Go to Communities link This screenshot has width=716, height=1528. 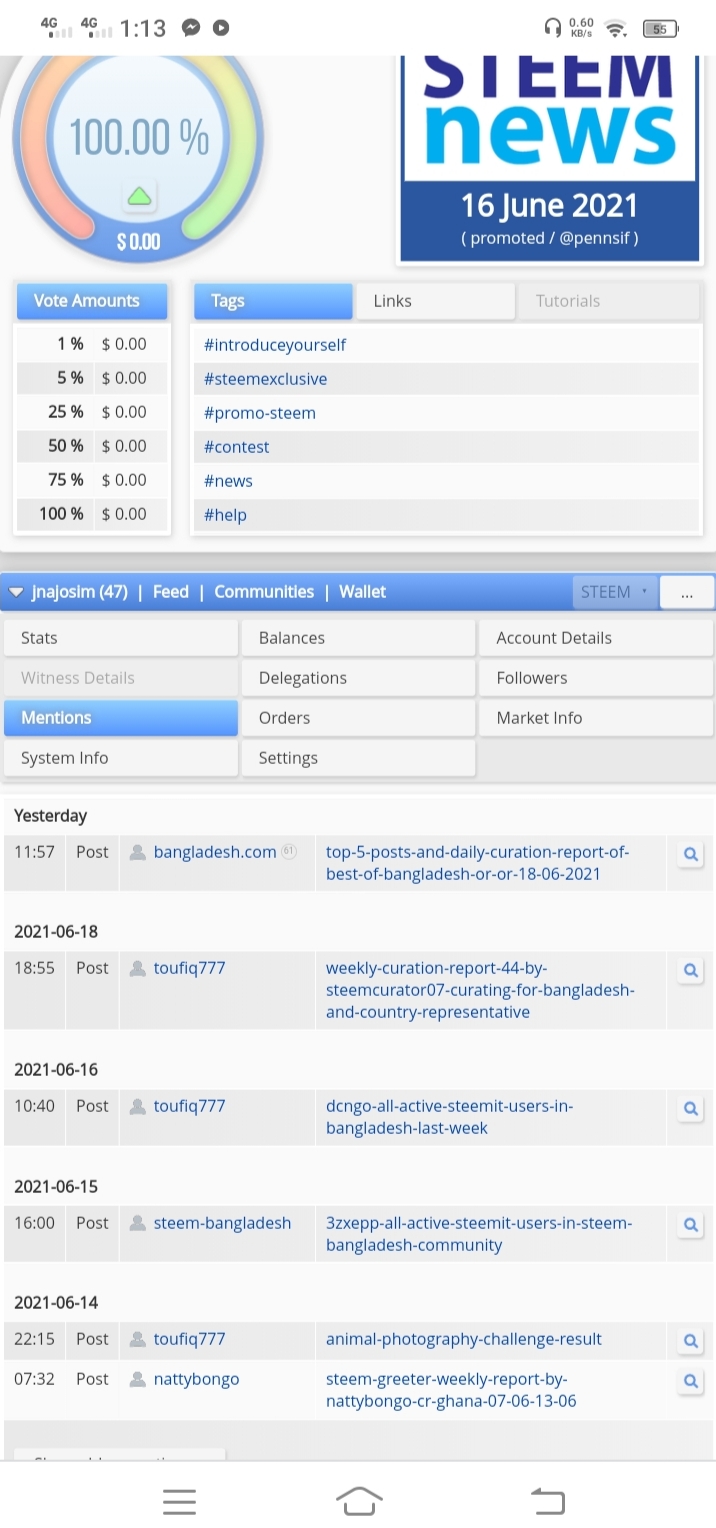point(264,592)
